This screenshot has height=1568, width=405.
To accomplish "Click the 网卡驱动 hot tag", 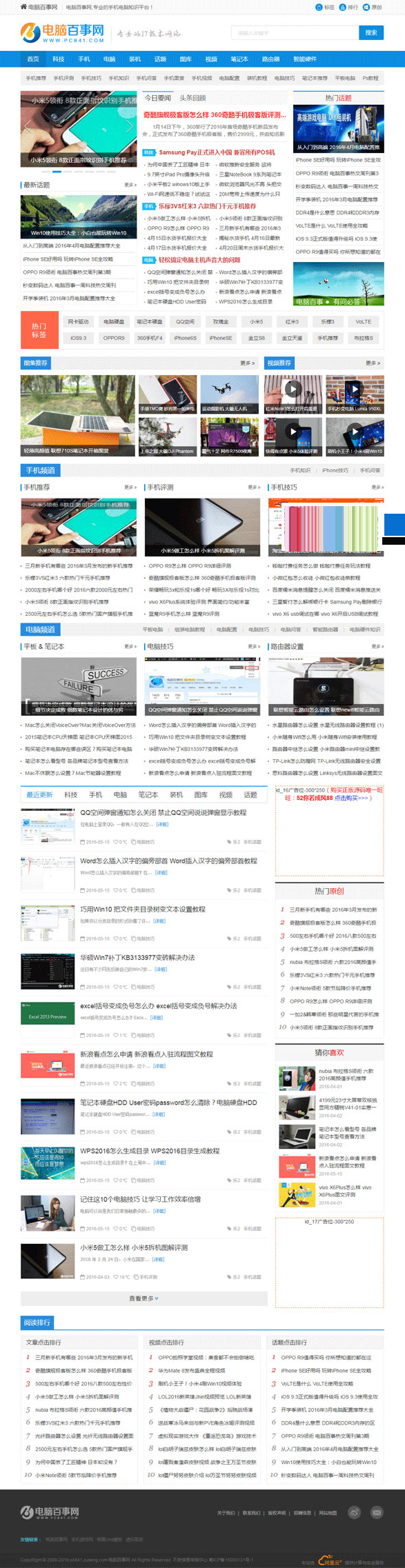I will (78, 321).
